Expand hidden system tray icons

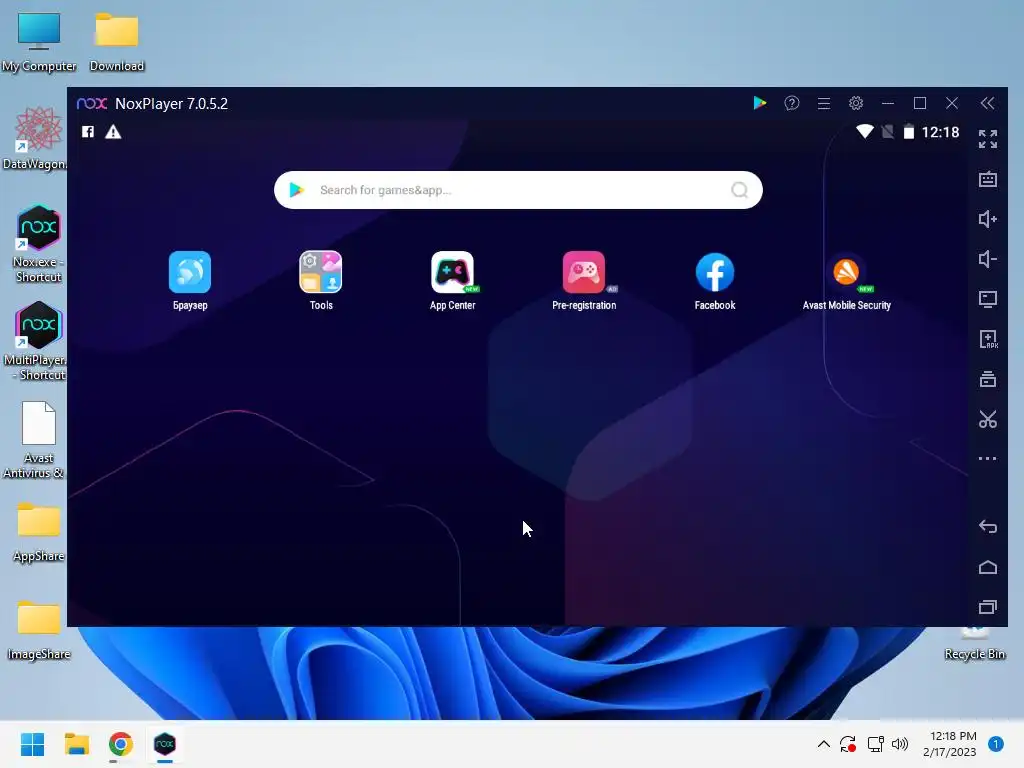coord(824,744)
